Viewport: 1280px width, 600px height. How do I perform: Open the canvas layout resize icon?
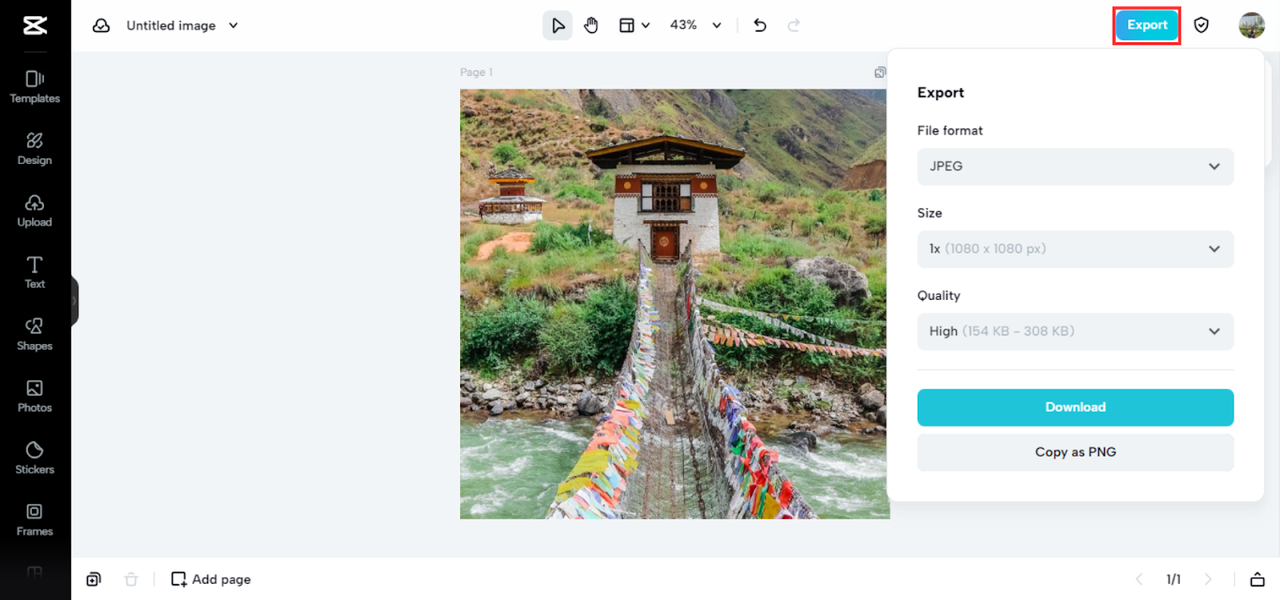(x=627, y=26)
